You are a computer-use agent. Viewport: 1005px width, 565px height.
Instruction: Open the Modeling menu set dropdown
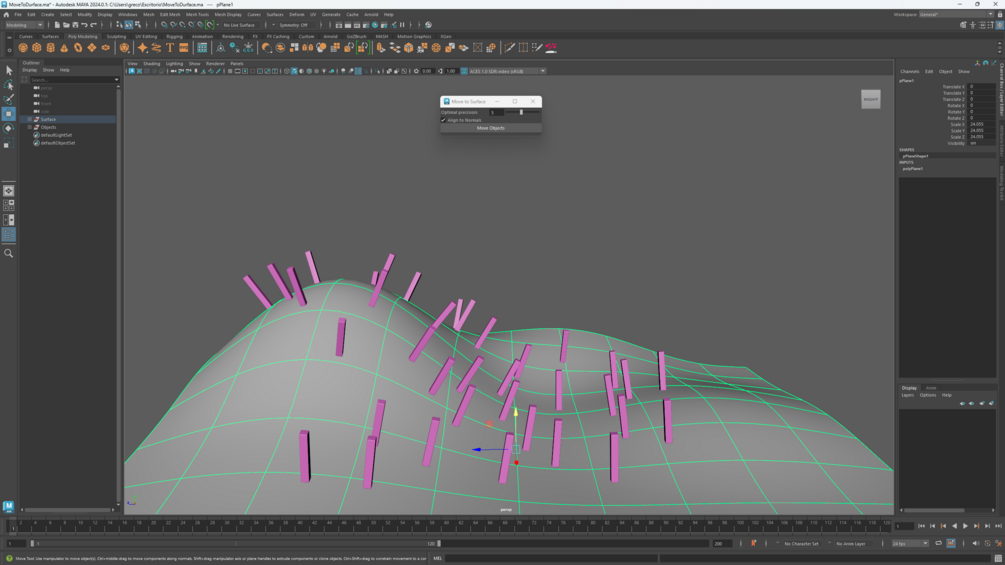click(24, 25)
